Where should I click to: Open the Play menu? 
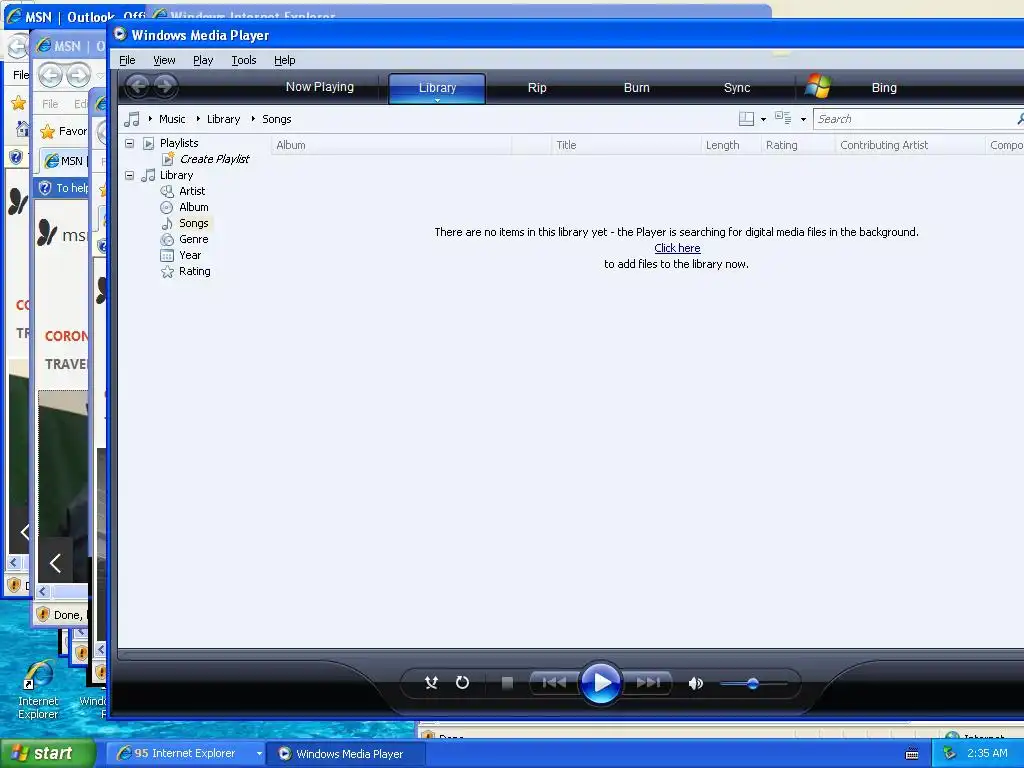203,60
